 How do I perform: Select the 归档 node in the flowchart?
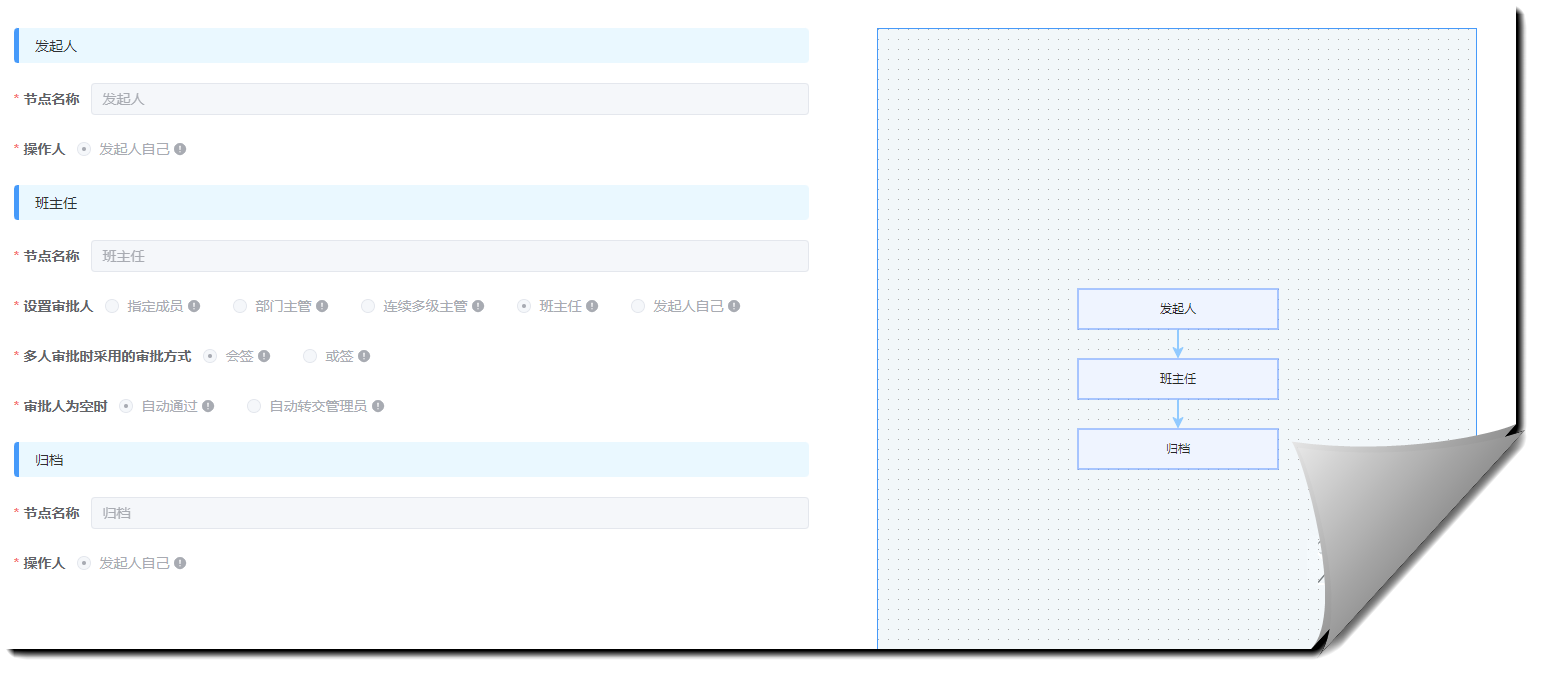(x=1178, y=448)
